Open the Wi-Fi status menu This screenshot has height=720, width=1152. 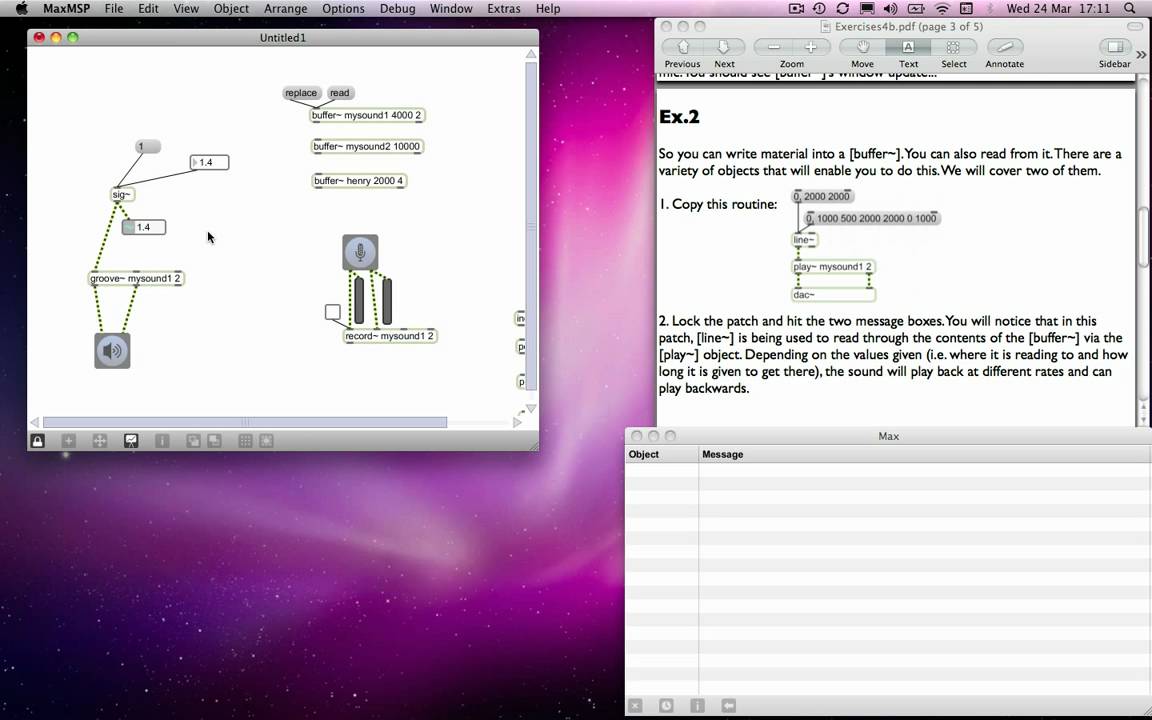[x=942, y=9]
